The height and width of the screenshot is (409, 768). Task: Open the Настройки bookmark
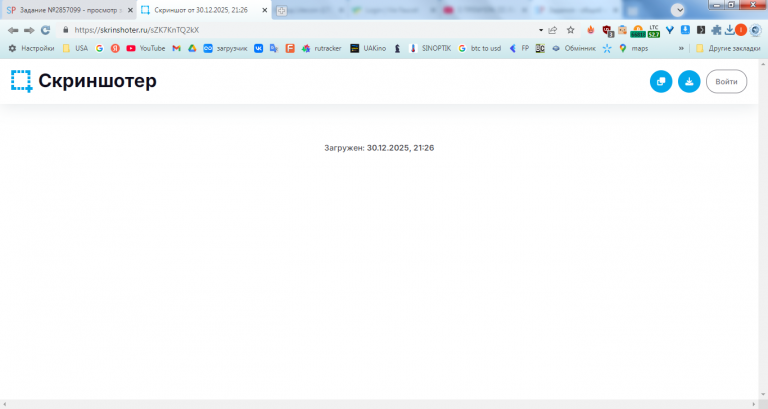pos(31,48)
